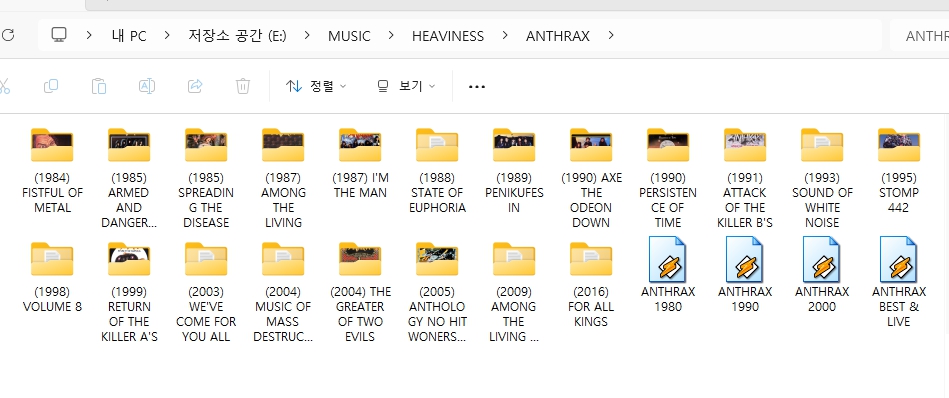949x398 pixels.
Task: Select the (2009) AMONG THE LIVING ... folder
Action: point(514,292)
